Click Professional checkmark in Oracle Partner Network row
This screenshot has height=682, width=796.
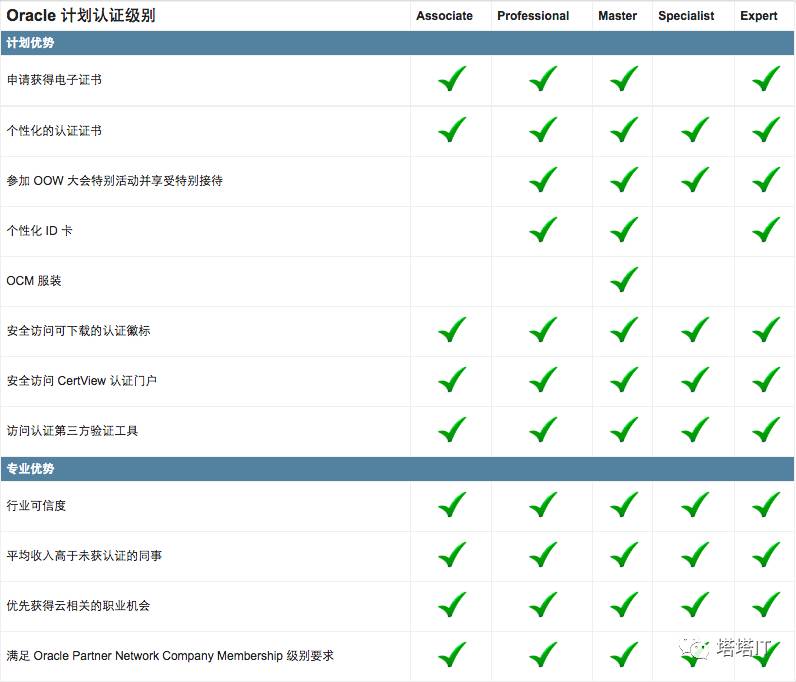(x=543, y=655)
